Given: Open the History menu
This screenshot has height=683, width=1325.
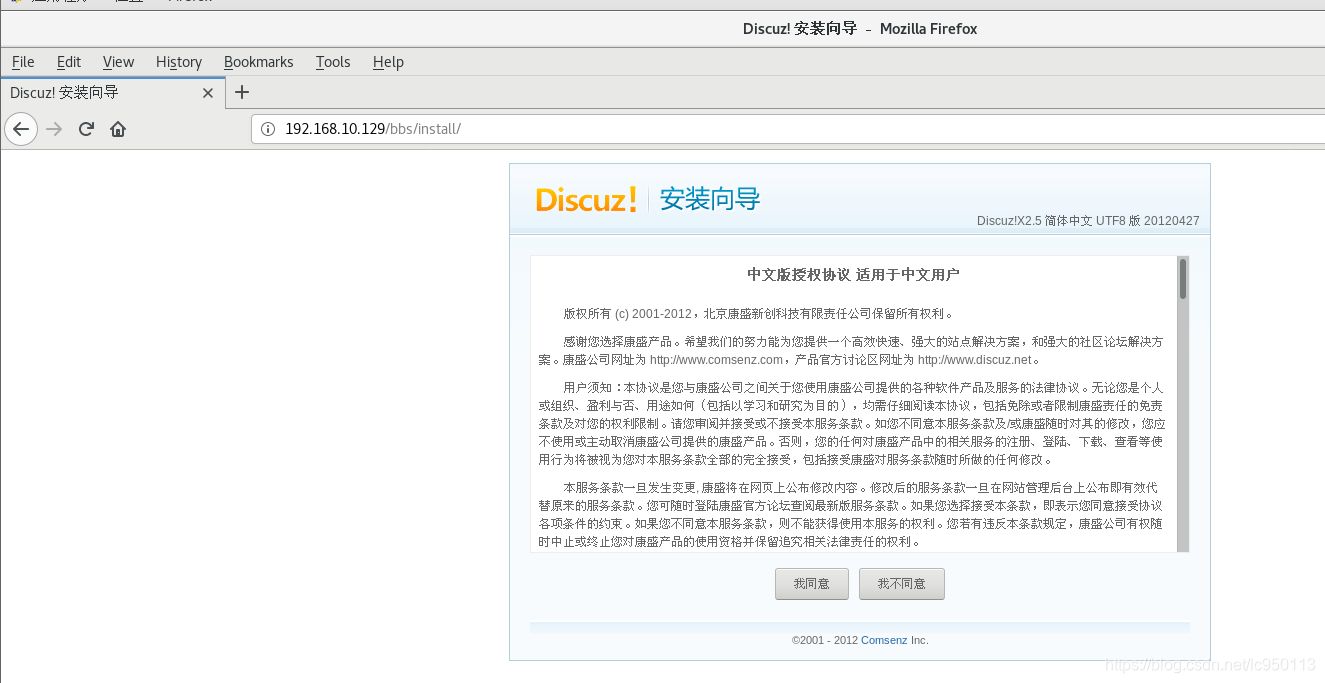Looking at the screenshot, I should pyautogui.click(x=179, y=62).
